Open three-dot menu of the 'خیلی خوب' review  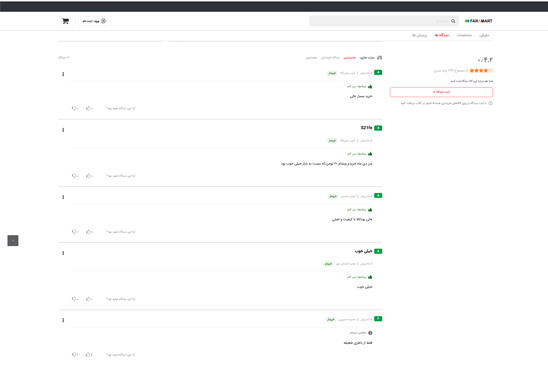click(63, 253)
